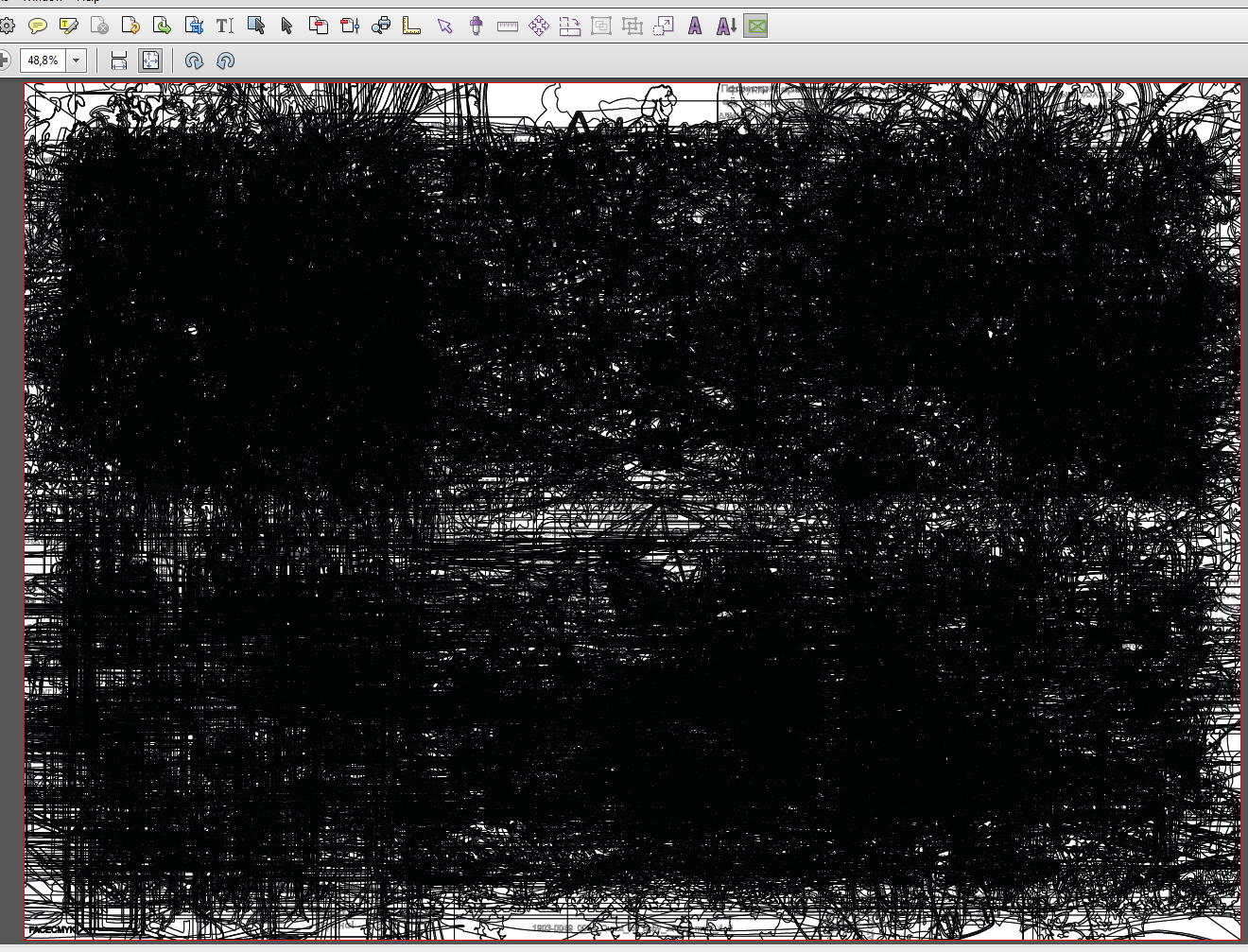Rotate the view clockwise
The height and width of the screenshot is (952, 1248).
194,61
